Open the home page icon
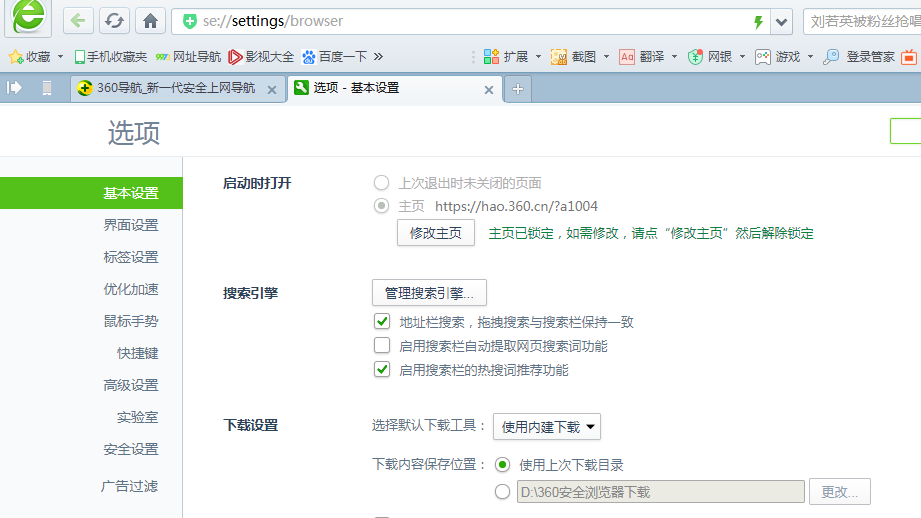 (150, 21)
